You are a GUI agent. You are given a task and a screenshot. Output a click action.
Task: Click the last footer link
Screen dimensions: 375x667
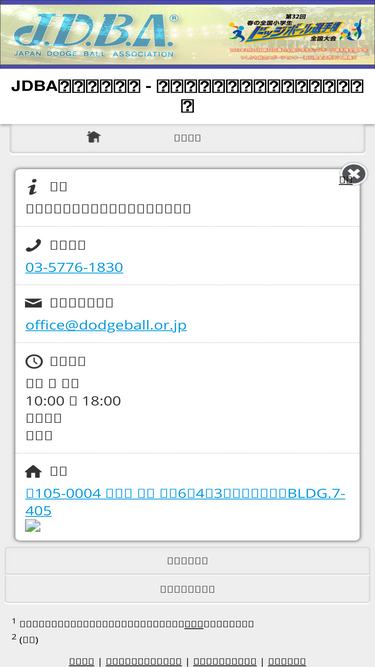[287, 661]
